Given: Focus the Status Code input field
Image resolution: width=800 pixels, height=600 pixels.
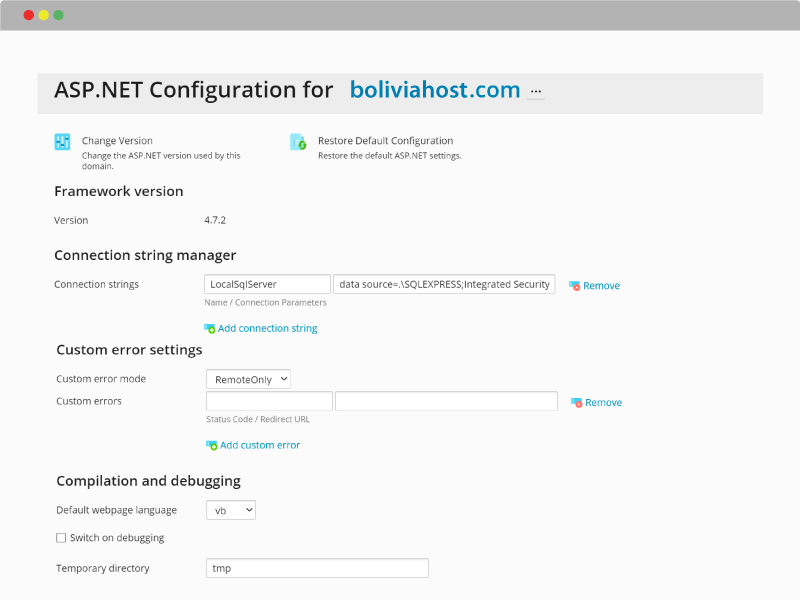Looking at the screenshot, I should [x=269, y=401].
